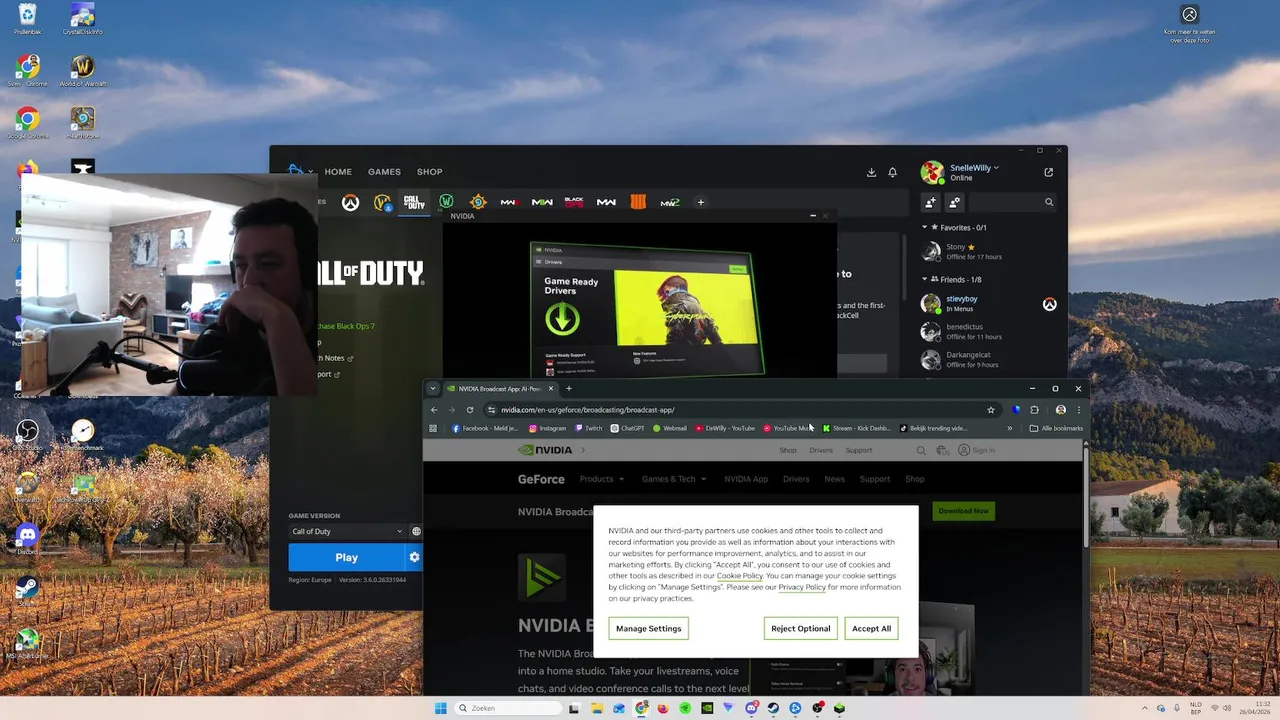Reload the NVIDIA page in Chrome

[470, 409]
